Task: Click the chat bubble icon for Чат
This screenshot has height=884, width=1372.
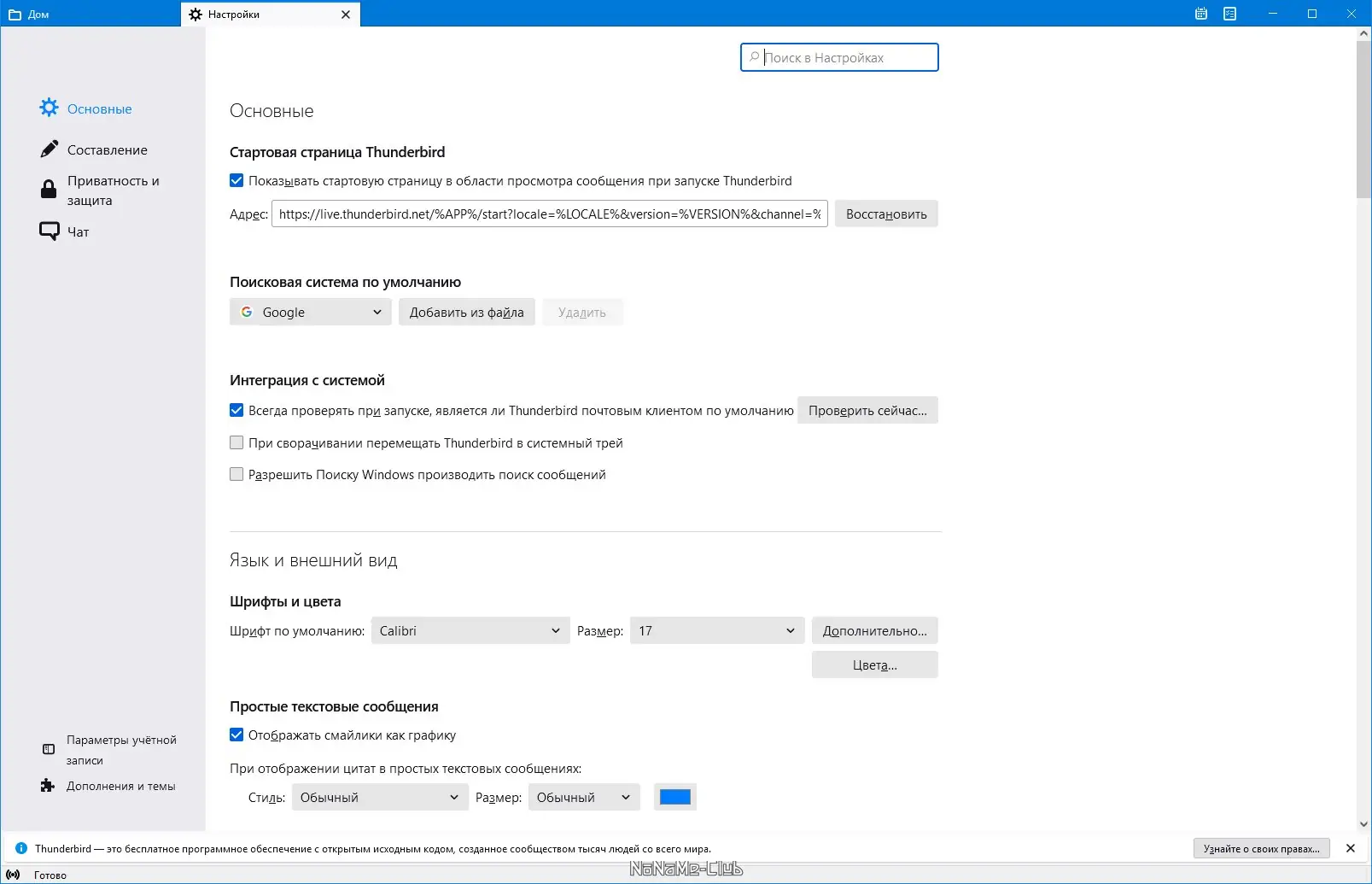Action: [x=50, y=231]
